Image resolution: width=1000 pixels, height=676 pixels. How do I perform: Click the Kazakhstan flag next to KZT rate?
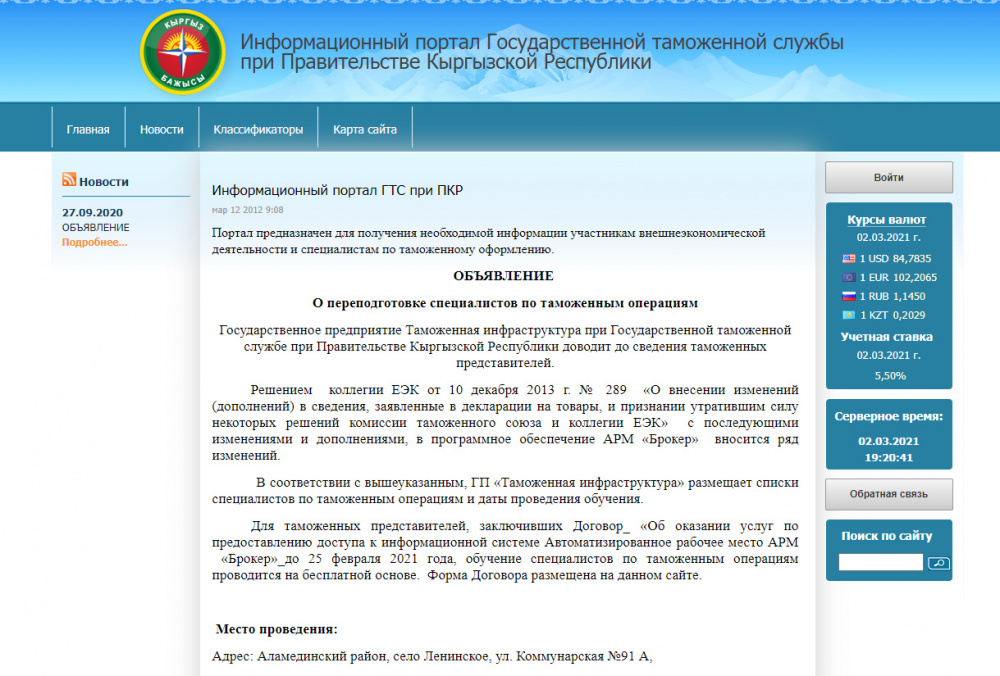[849, 315]
